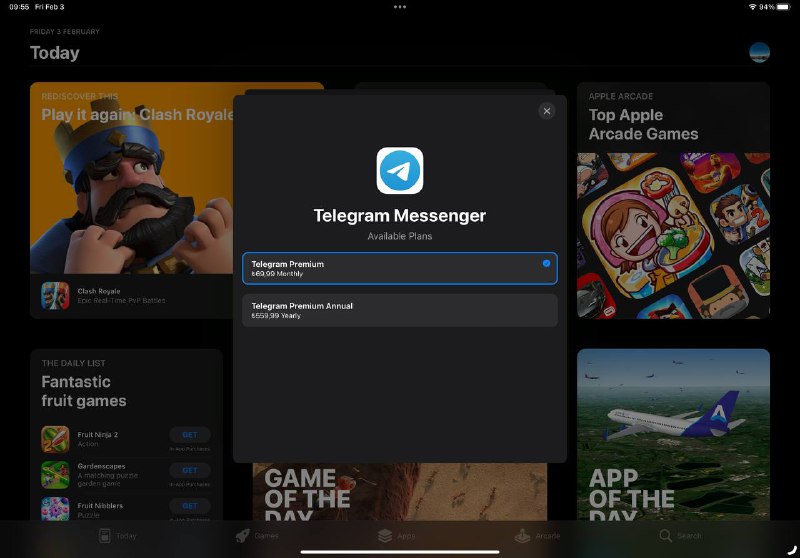Tap the Wi-Fi status icon

click(753, 7)
